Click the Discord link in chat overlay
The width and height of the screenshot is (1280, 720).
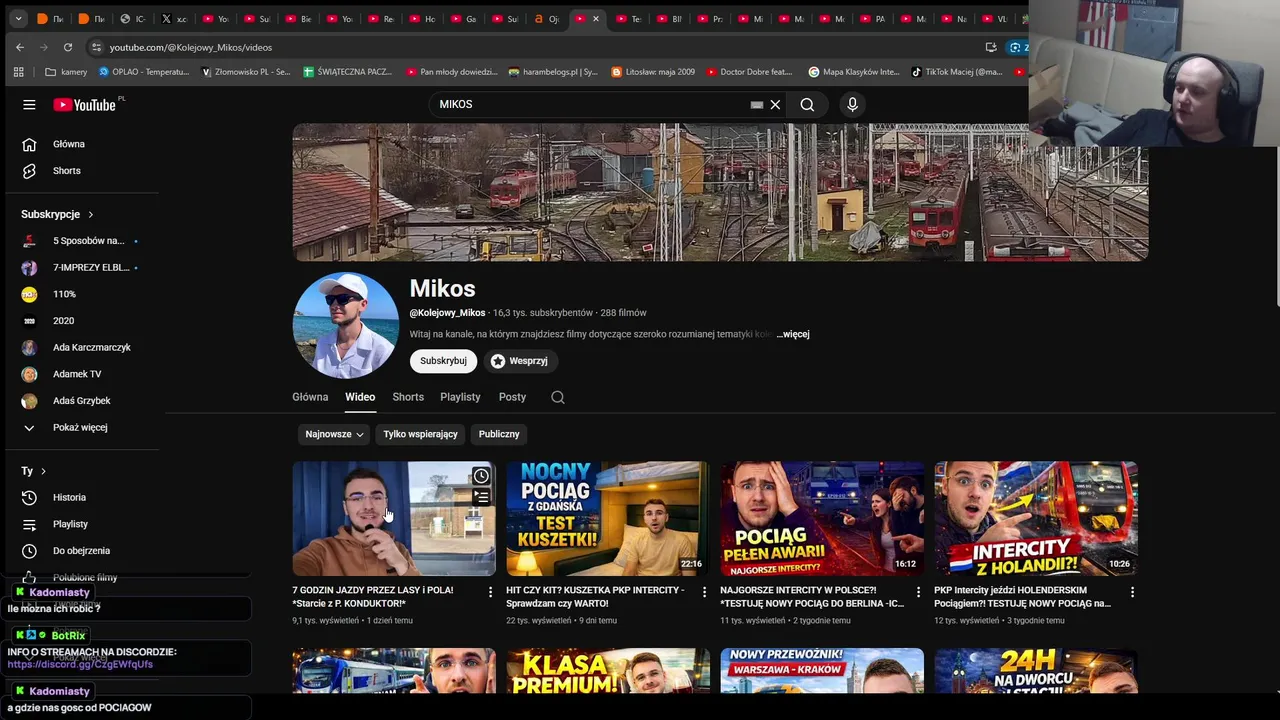[x=80, y=664]
